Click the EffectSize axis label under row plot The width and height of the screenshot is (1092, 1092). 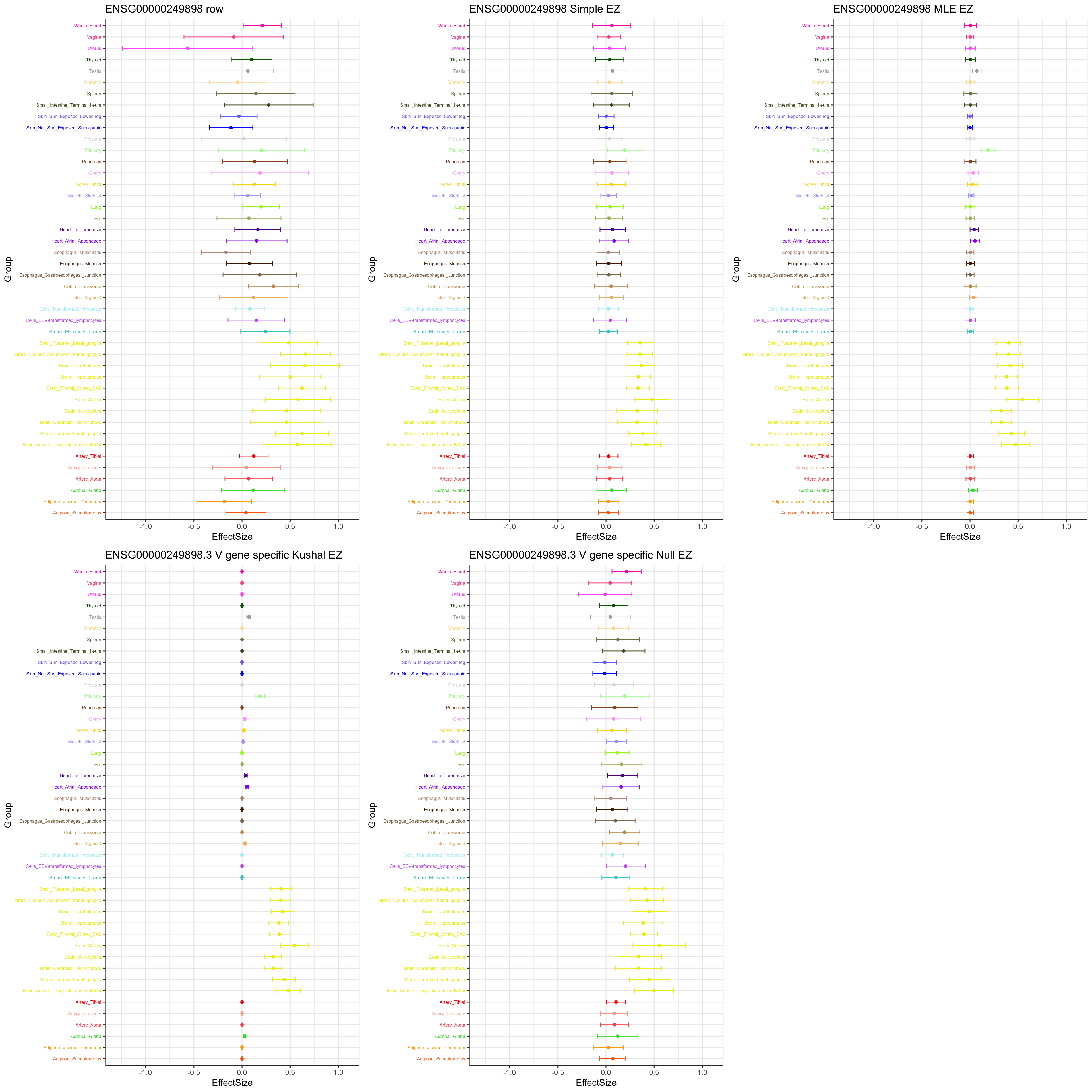(232, 536)
